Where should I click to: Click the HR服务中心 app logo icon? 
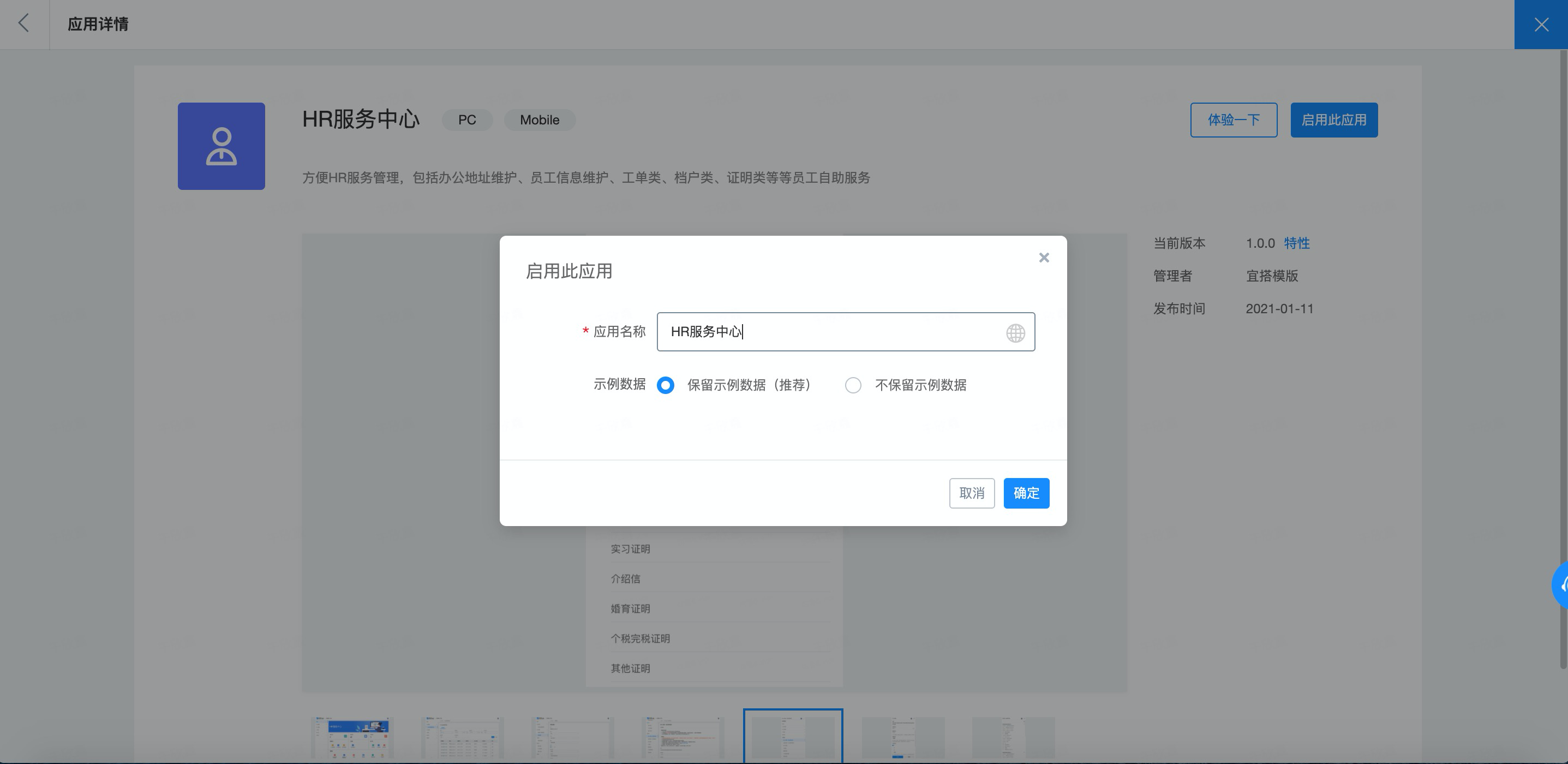coord(221,146)
